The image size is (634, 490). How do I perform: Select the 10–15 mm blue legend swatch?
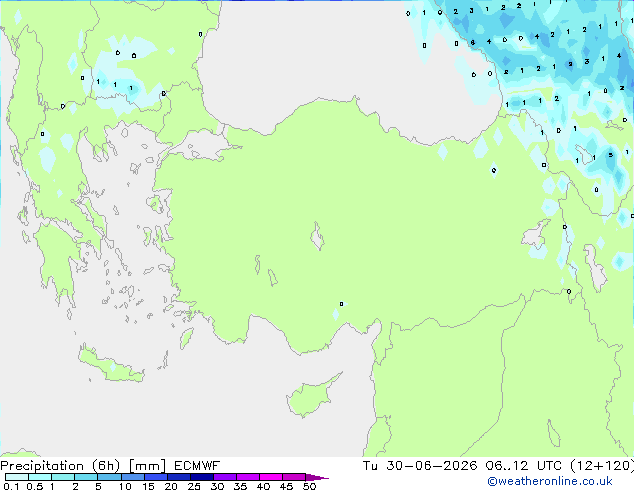[x=132, y=477]
